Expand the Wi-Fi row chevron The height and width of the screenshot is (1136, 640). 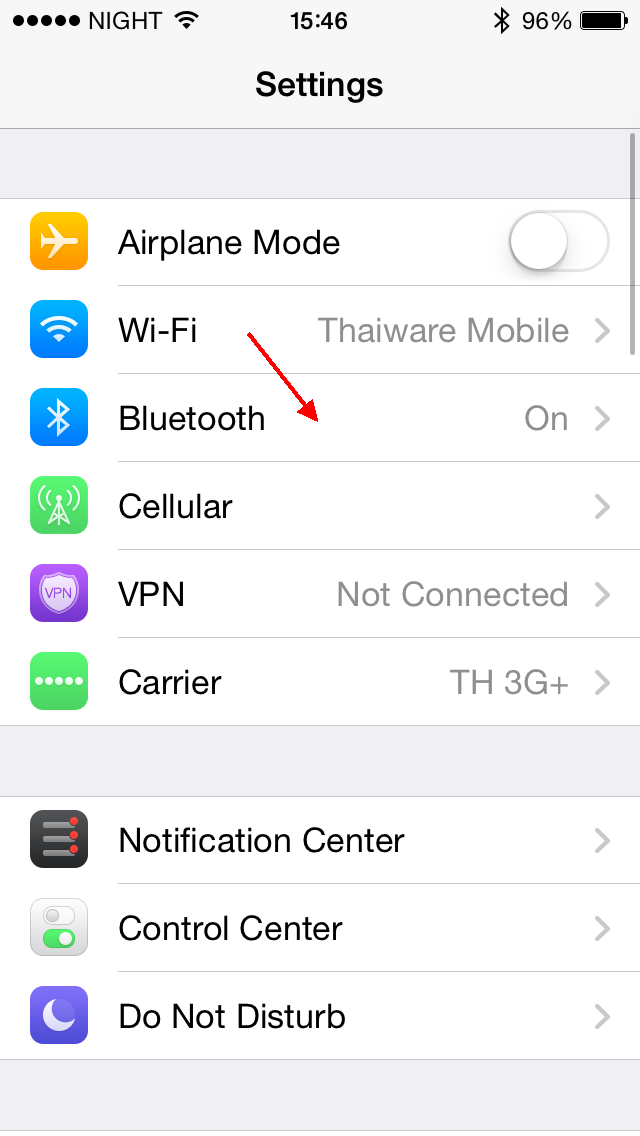click(602, 330)
